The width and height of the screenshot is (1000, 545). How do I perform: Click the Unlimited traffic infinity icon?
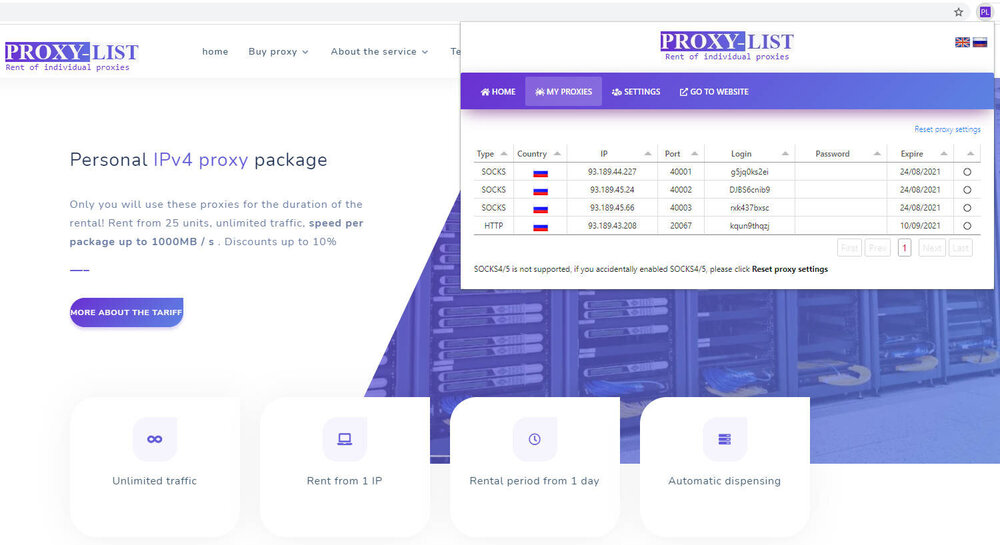155,439
